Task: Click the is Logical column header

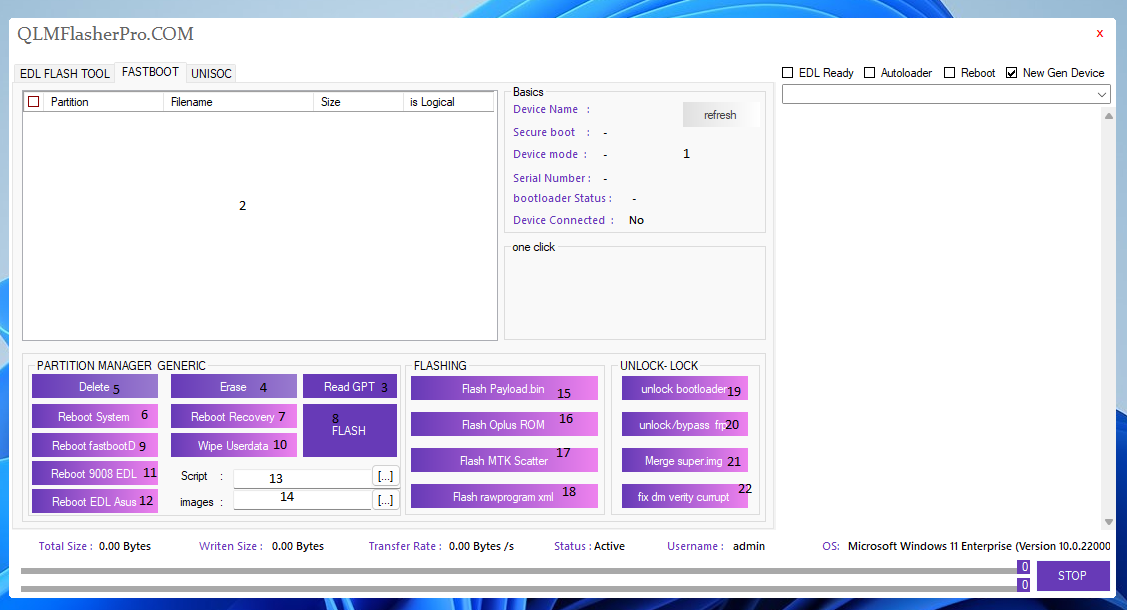Action: [x=448, y=102]
